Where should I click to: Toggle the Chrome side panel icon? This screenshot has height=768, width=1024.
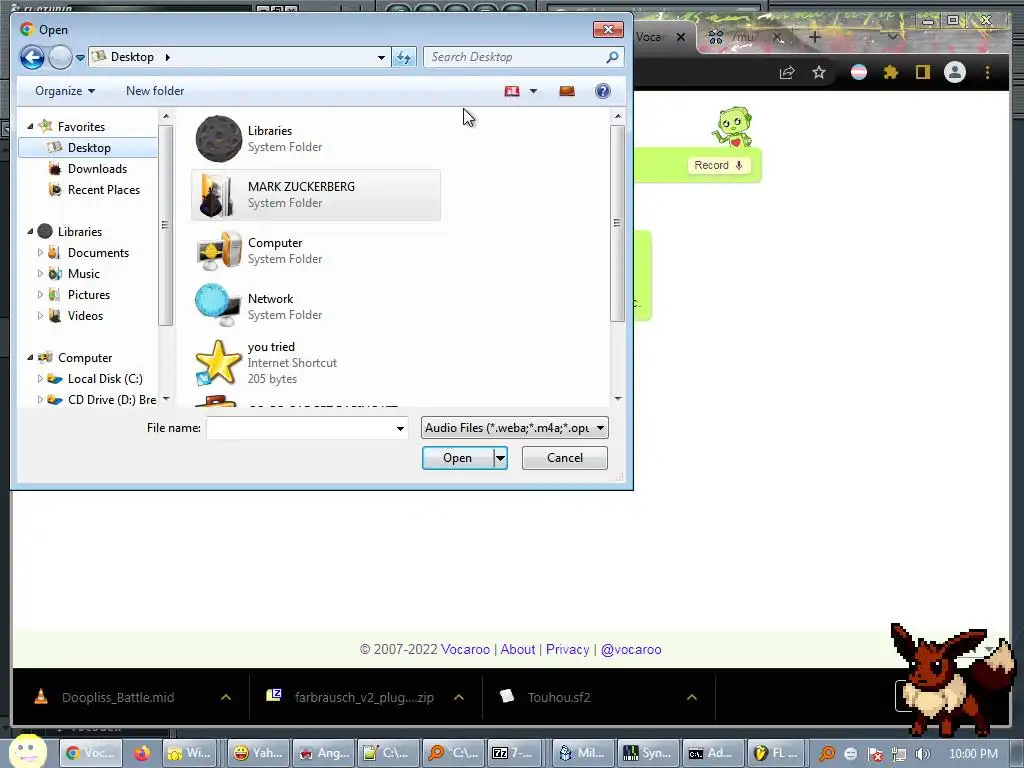(x=922, y=72)
